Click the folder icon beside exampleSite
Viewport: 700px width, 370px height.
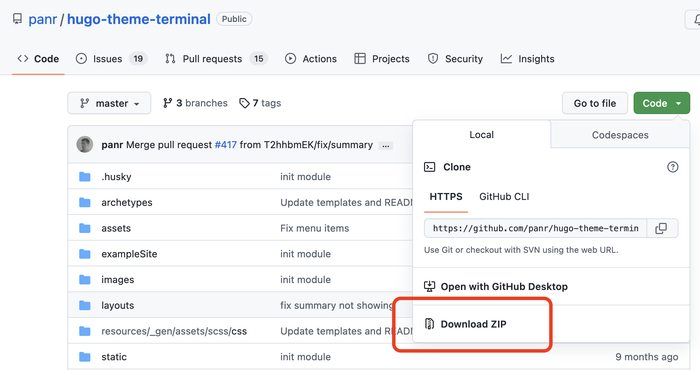(85, 254)
